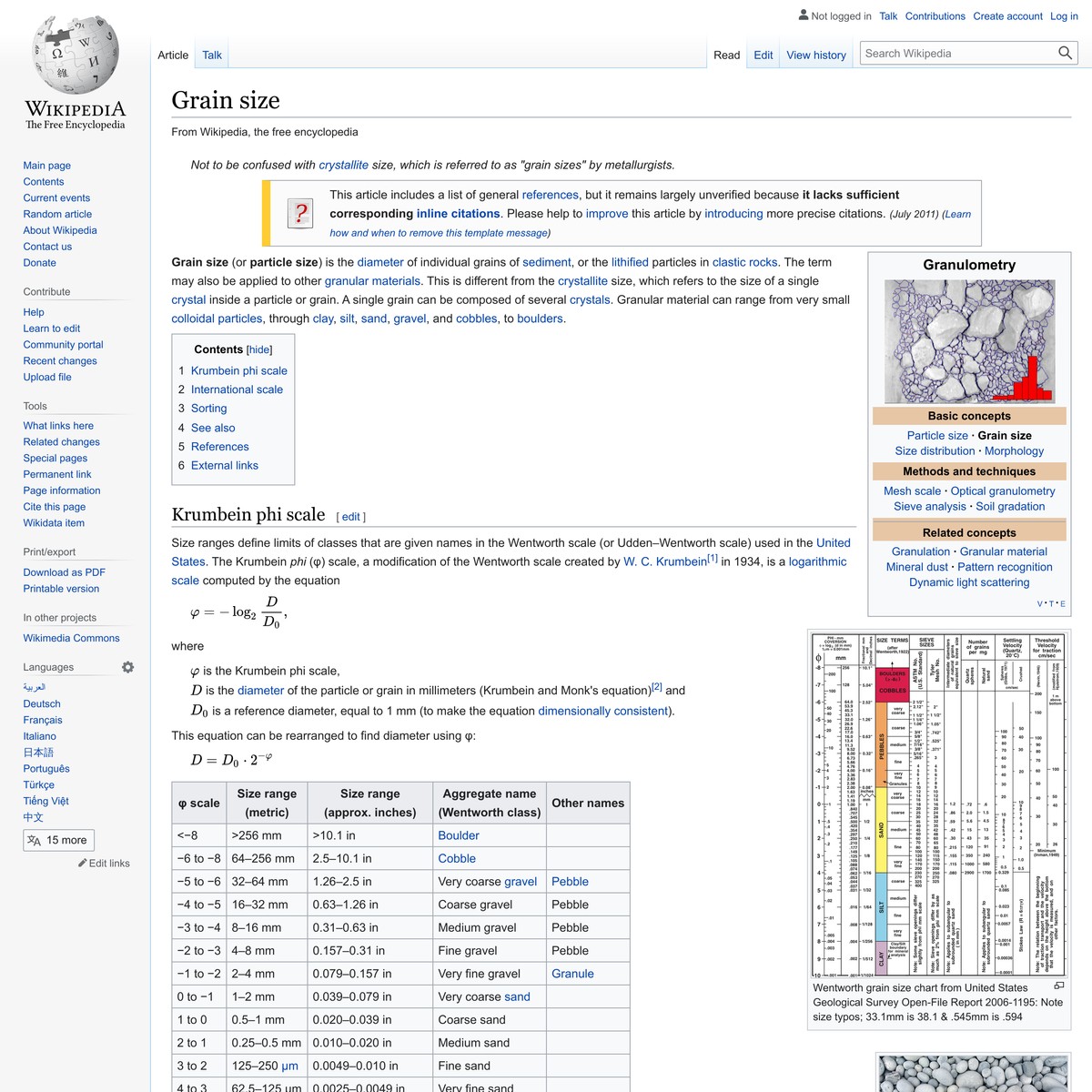Image resolution: width=1092 pixels, height=1092 pixels.
Task: Click the Boulder link in the table
Action: click(459, 834)
